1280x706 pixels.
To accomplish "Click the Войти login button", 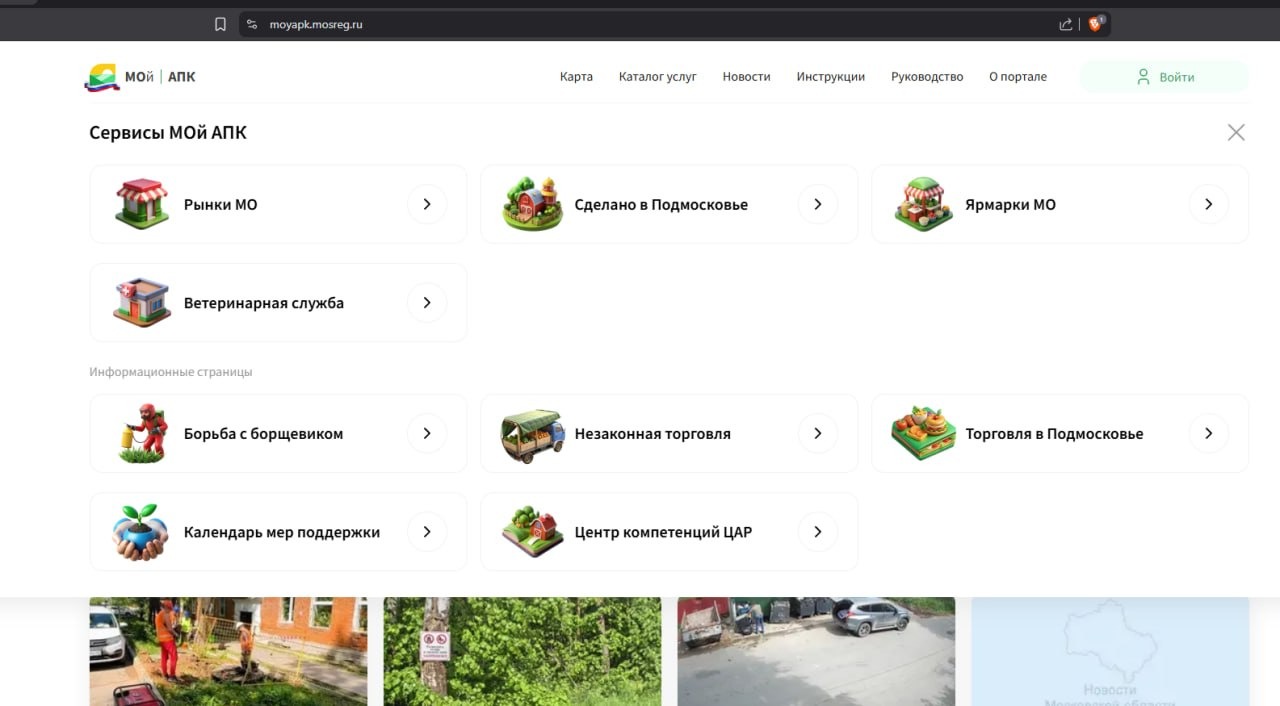I will click(1164, 77).
